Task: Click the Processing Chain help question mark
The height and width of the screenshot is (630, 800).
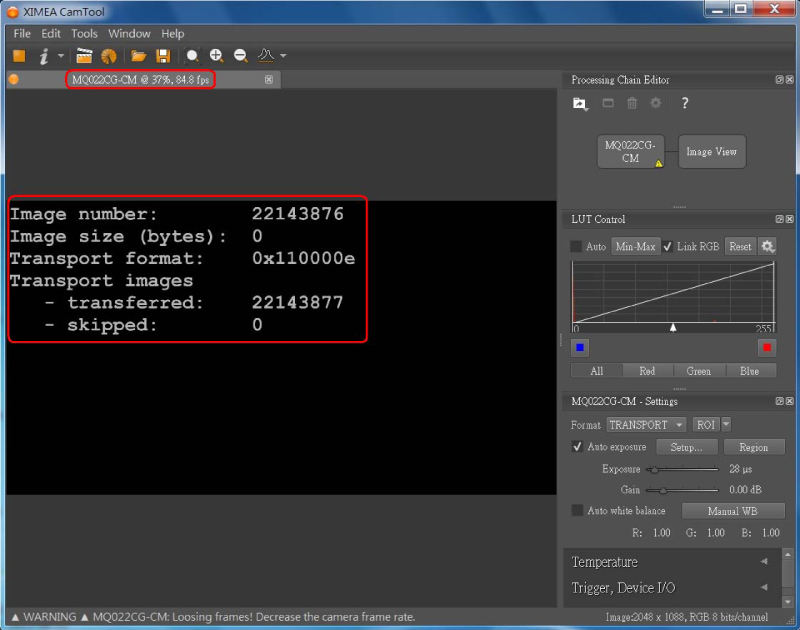Action: coord(684,103)
